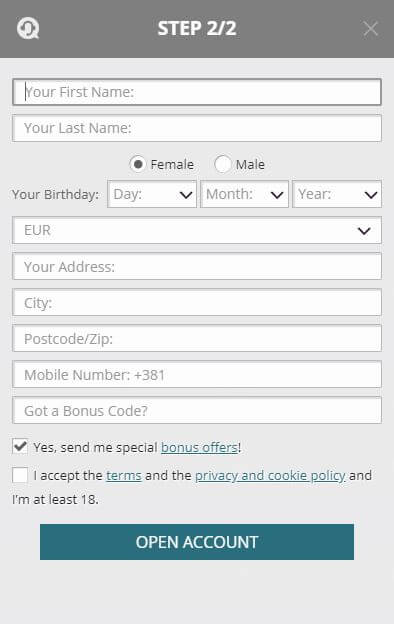Select the Female radio button
The image size is (394, 624).
(138, 164)
